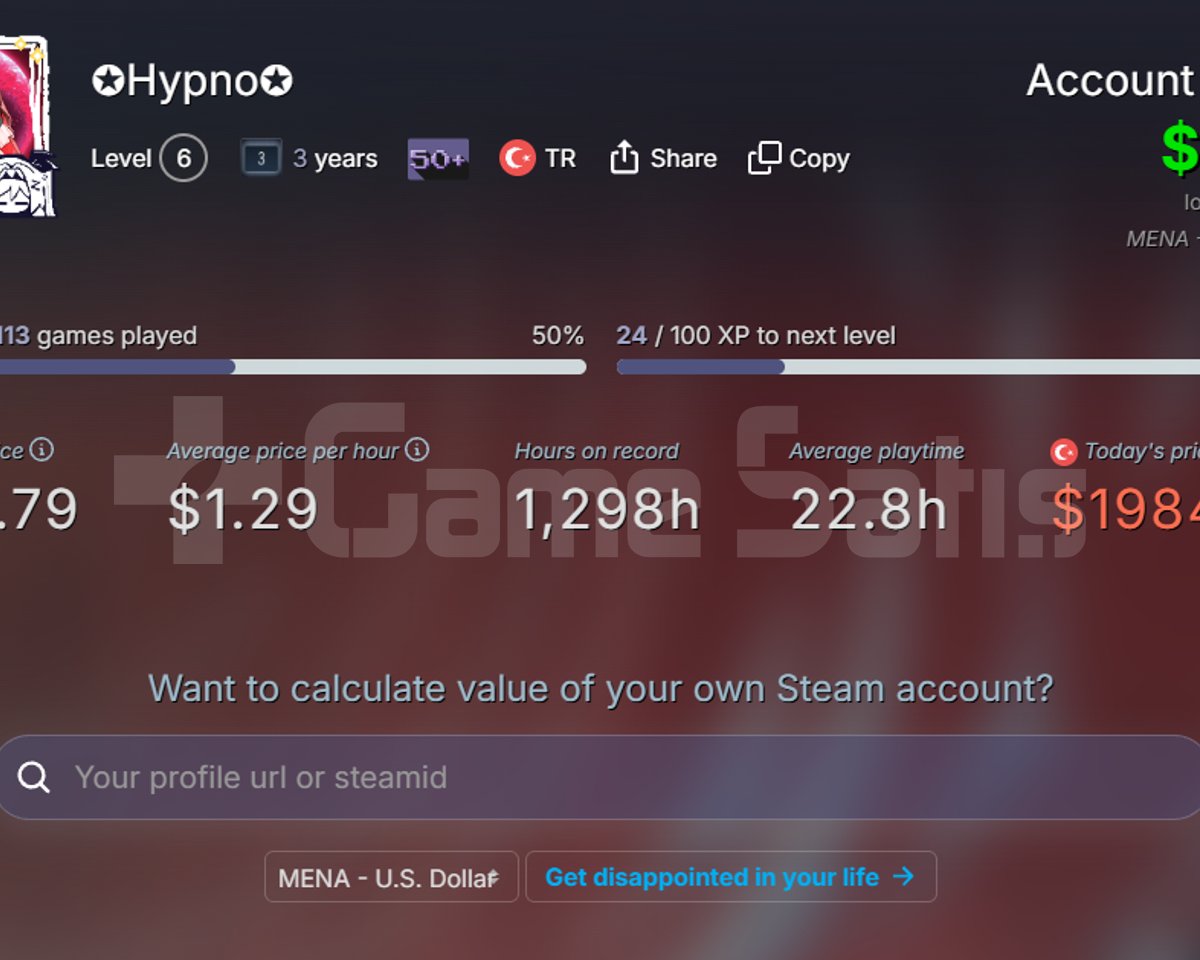Viewport: 1200px width, 960px height.
Task: Click the Account heading text
Action: click(x=1112, y=81)
